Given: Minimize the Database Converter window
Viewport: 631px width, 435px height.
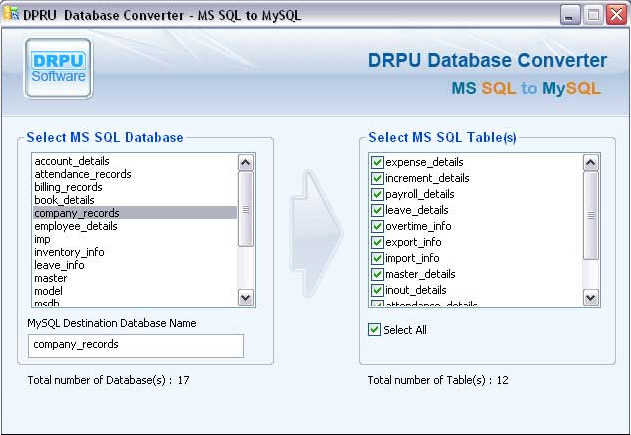Looking at the screenshot, I should click(569, 15).
